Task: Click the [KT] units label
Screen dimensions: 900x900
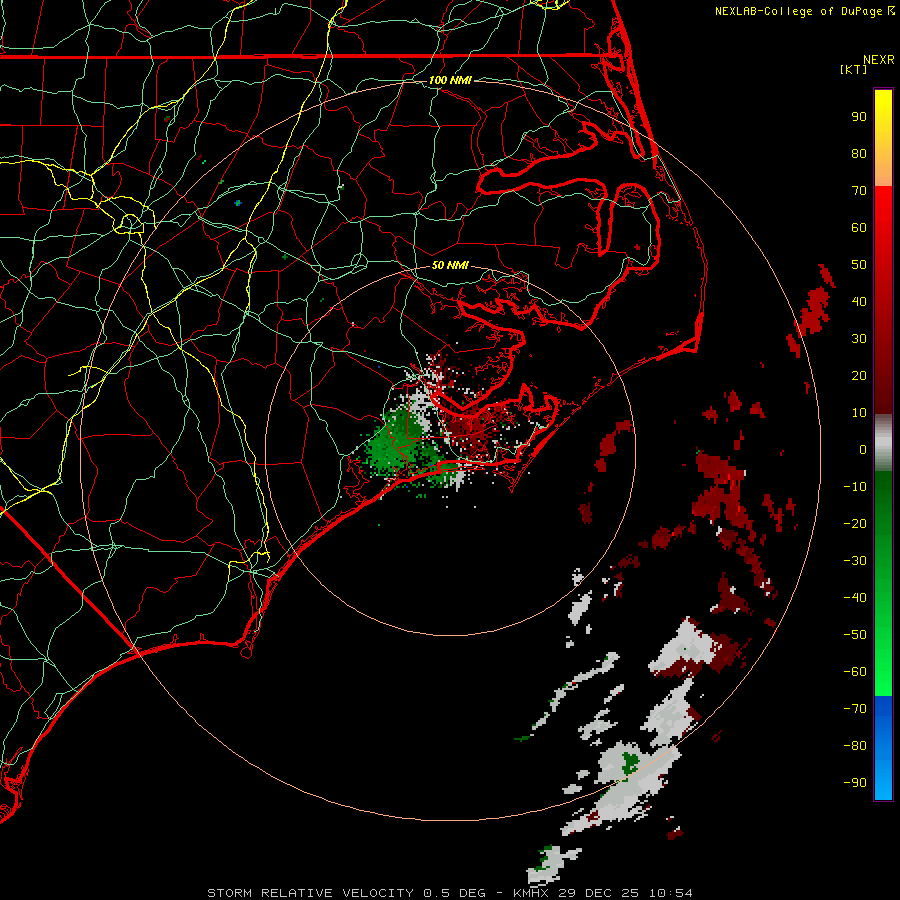Action: (x=853, y=69)
